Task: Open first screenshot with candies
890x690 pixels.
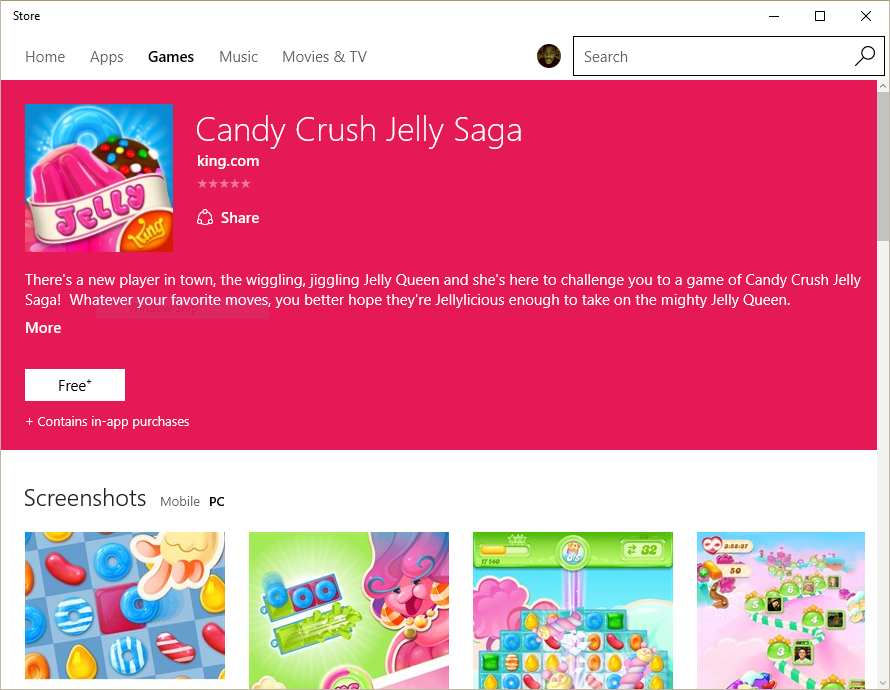Action: coord(125,606)
